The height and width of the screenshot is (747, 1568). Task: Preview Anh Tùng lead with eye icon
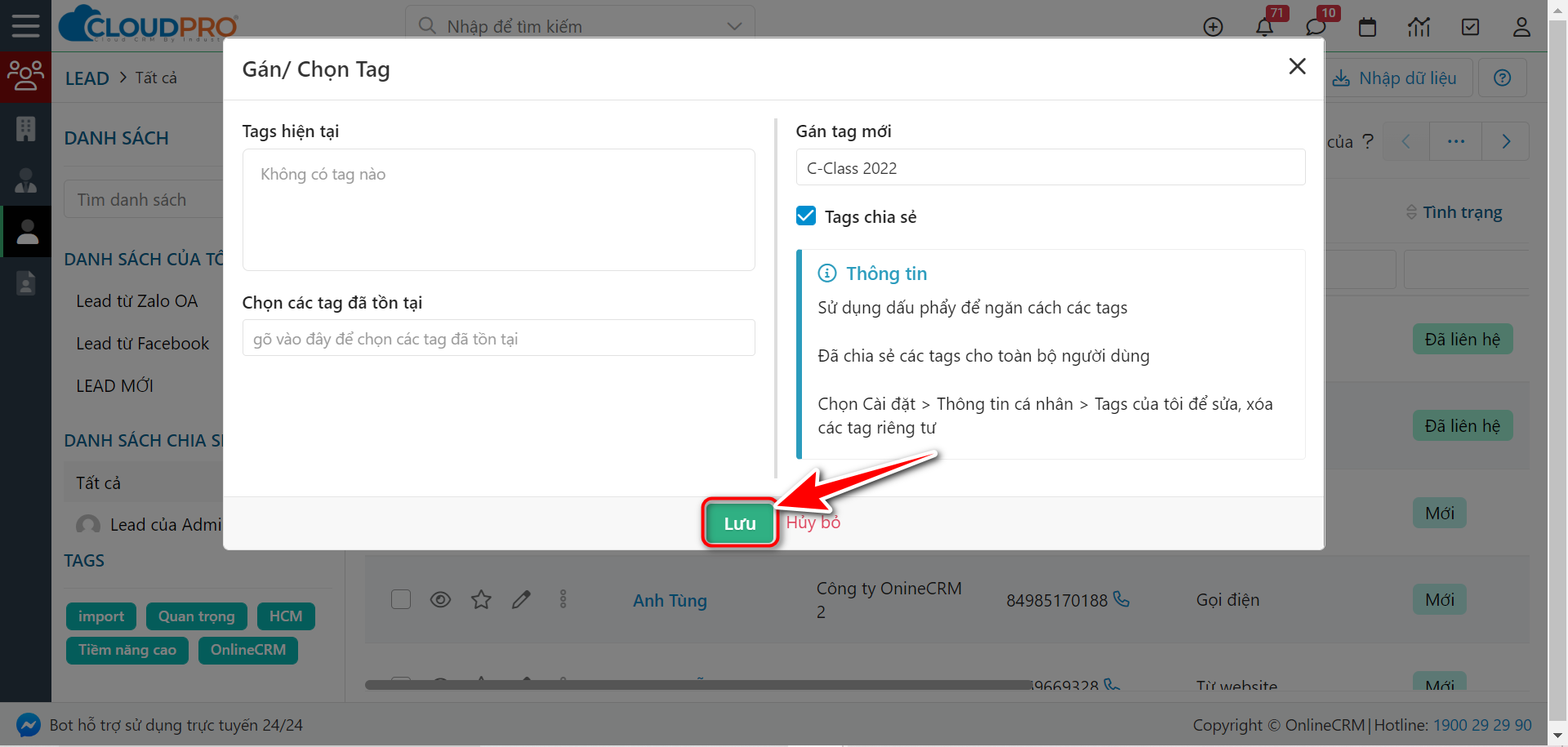(x=440, y=600)
